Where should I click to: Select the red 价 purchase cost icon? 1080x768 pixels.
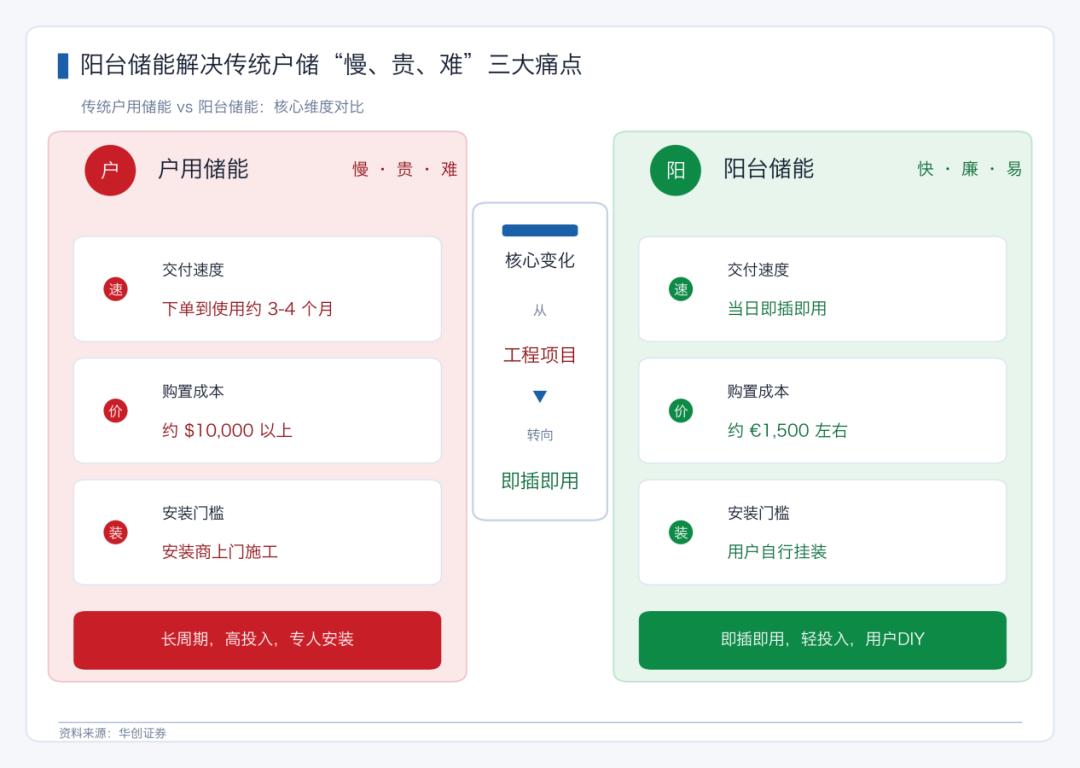coord(116,411)
